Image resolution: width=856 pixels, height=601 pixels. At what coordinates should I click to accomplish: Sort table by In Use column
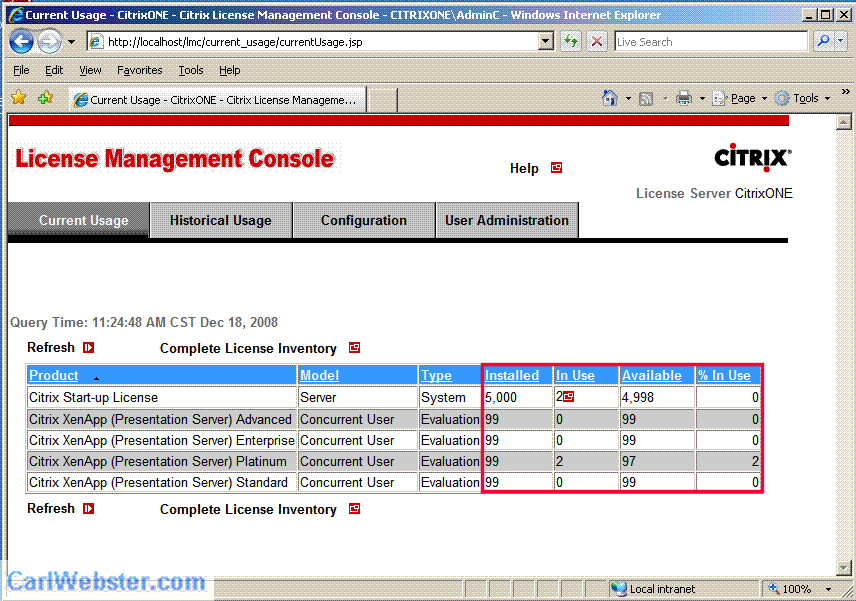point(575,376)
